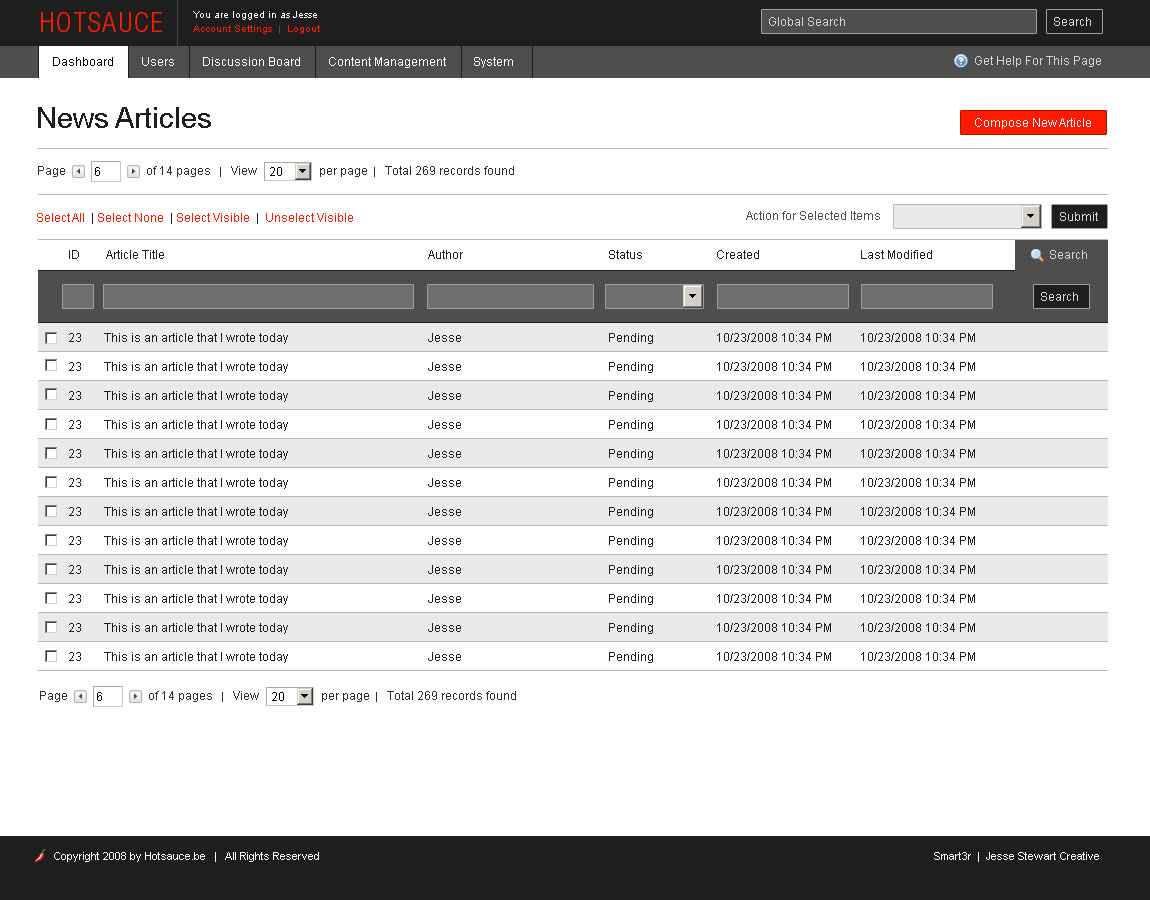1150x900 pixels.
Task: Tick the checkbox of the fourth article row
Action: [51, 424]
